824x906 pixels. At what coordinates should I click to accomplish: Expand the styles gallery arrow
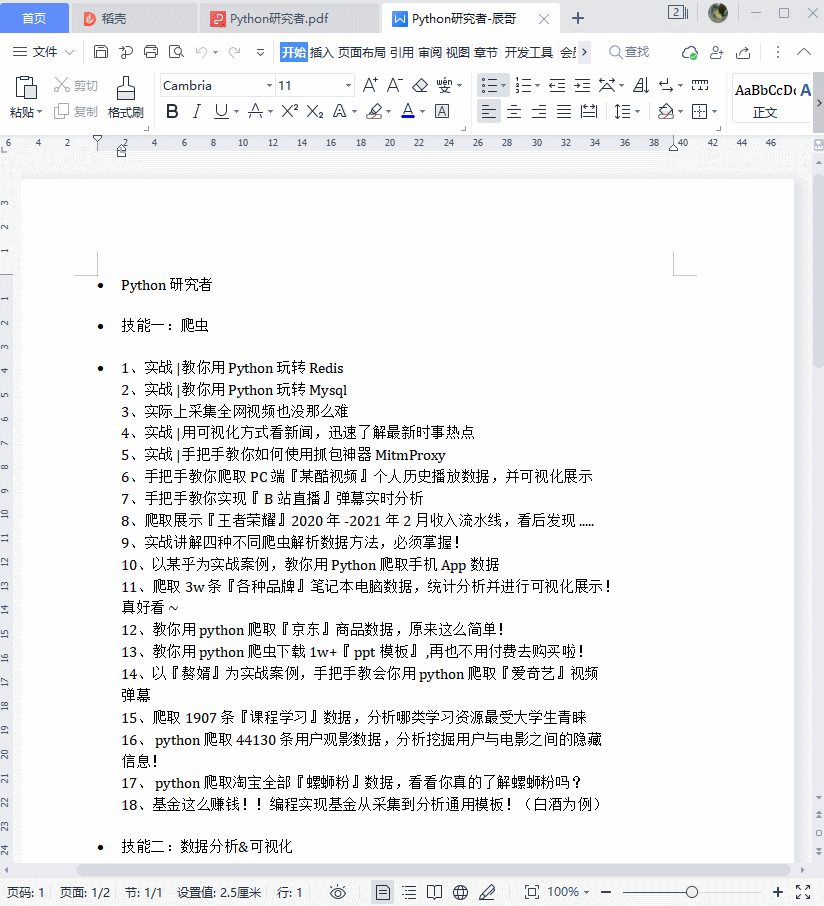(819, 103)
